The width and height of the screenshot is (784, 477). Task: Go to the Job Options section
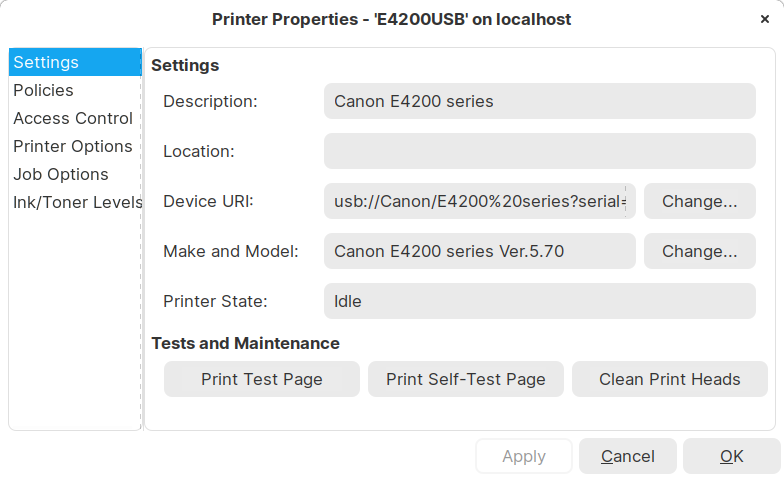coord(60,174)
